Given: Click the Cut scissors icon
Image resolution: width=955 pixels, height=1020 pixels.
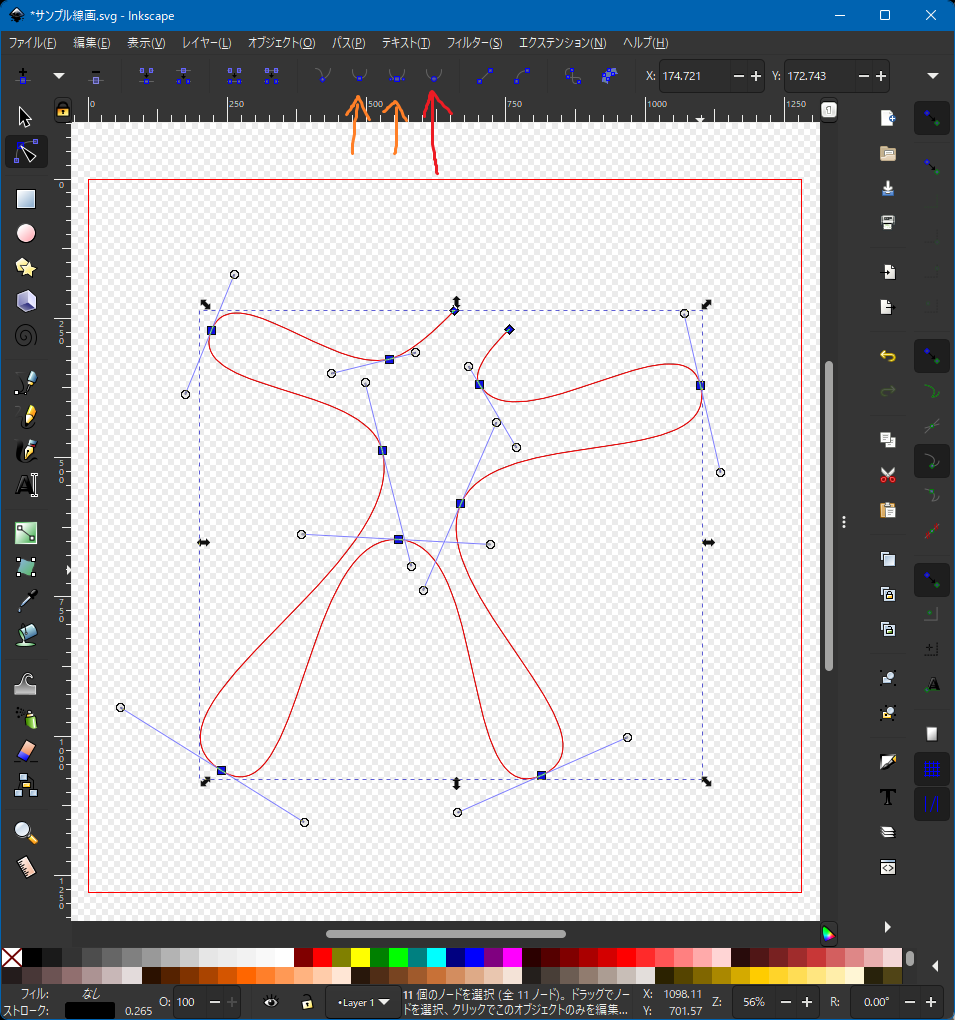Looking at the screenshot, I should [888, 475].
